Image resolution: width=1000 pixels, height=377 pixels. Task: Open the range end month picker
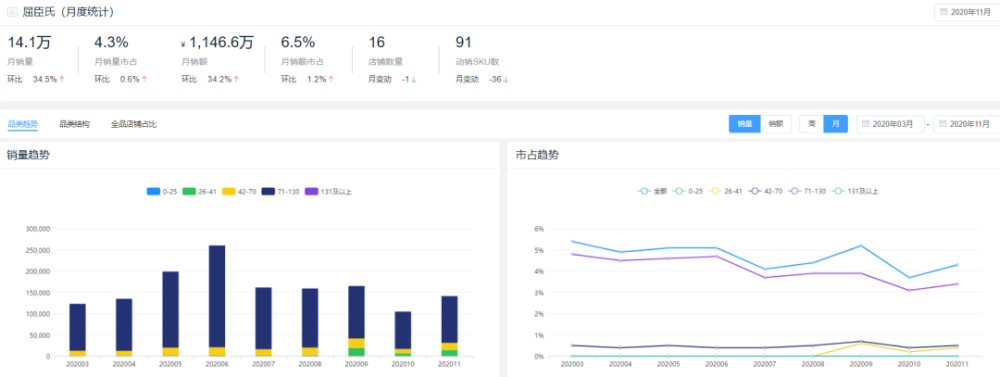(967, 124)
